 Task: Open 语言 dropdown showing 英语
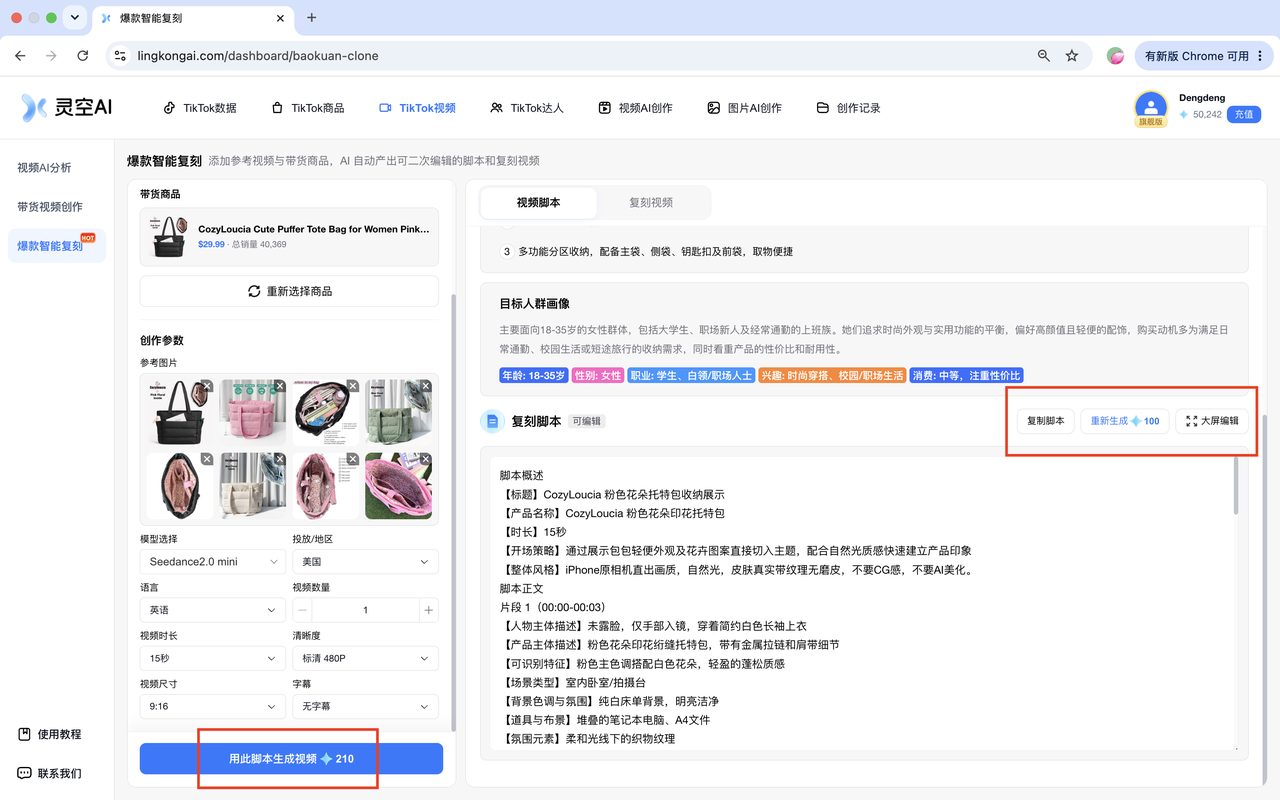point(213,610)
